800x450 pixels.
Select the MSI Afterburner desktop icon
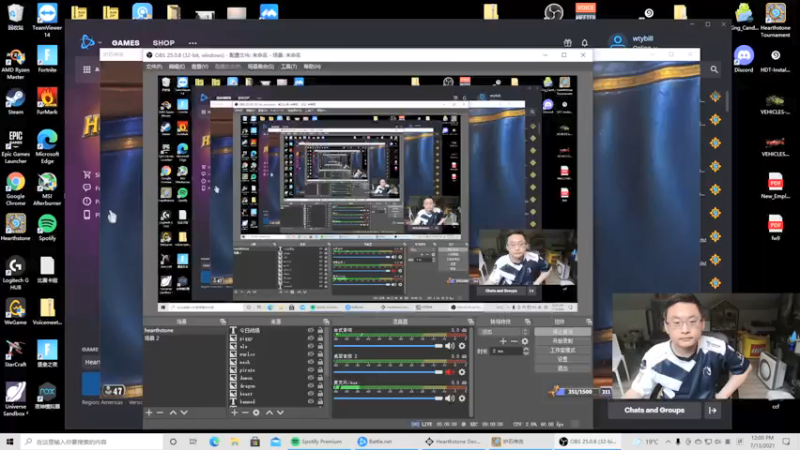click(47, 189)
